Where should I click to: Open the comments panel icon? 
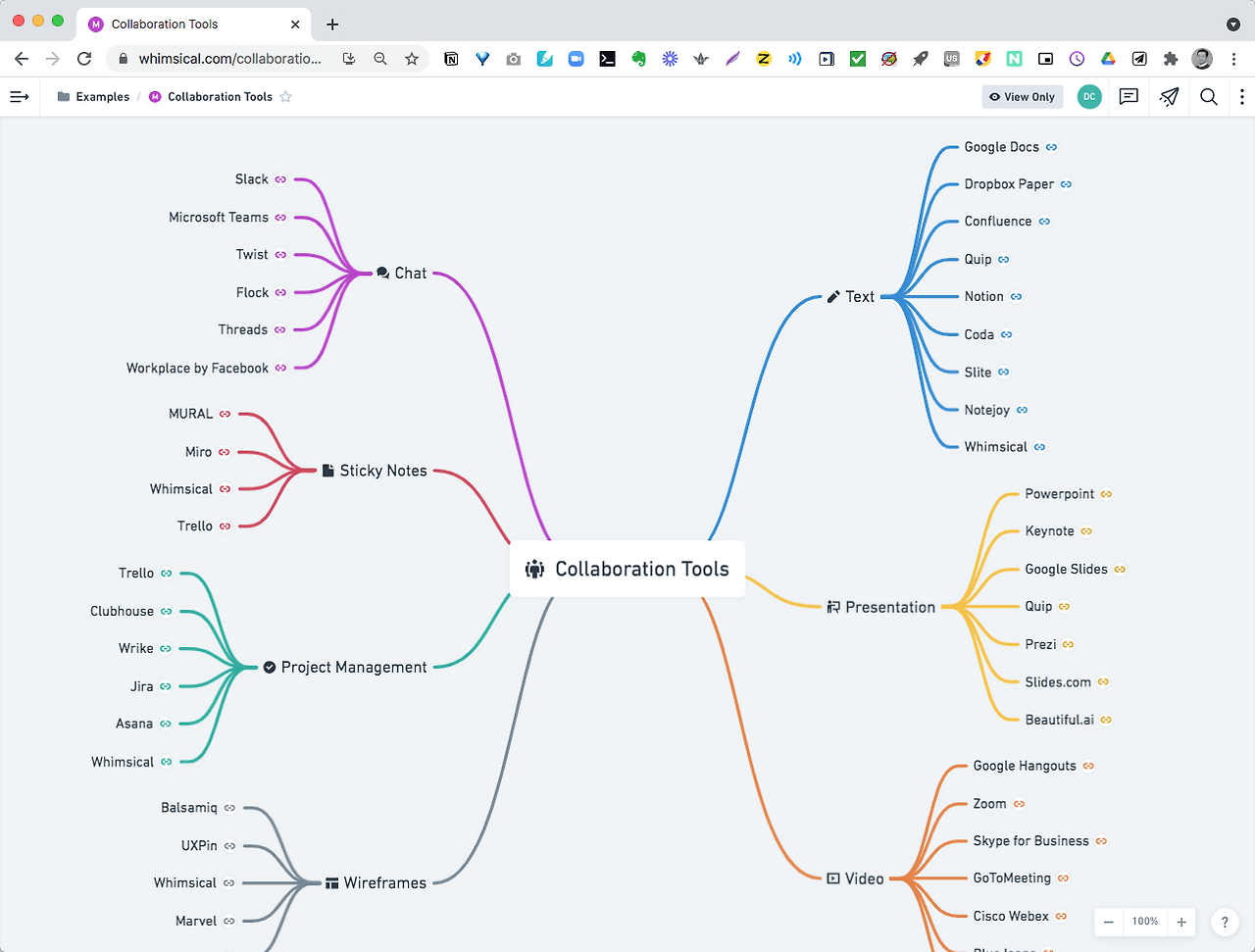(x=1129, y=97)
